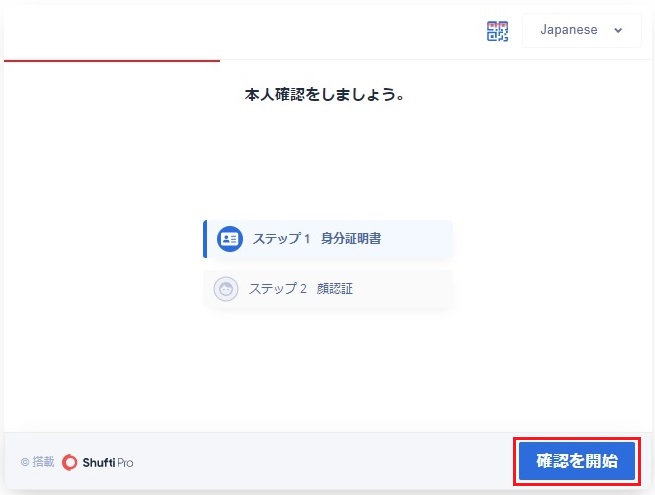Click the unfilled part of the progress bar

(x=430, y=61)
